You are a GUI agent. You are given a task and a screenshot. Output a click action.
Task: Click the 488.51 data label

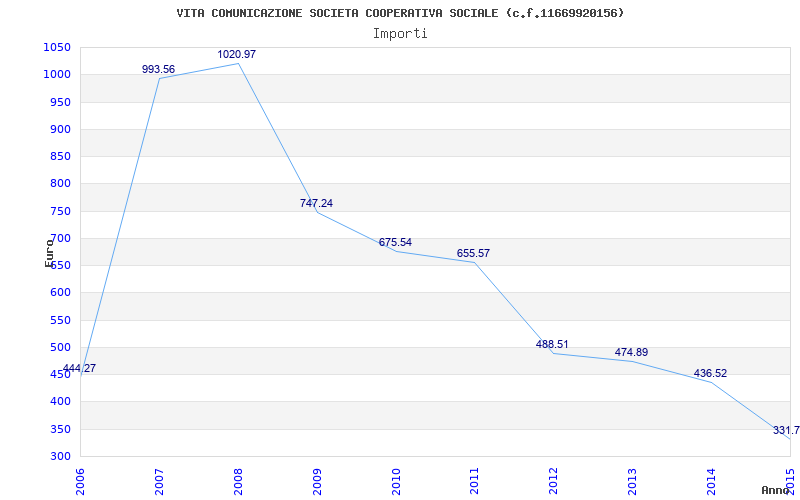click(552, 344)
